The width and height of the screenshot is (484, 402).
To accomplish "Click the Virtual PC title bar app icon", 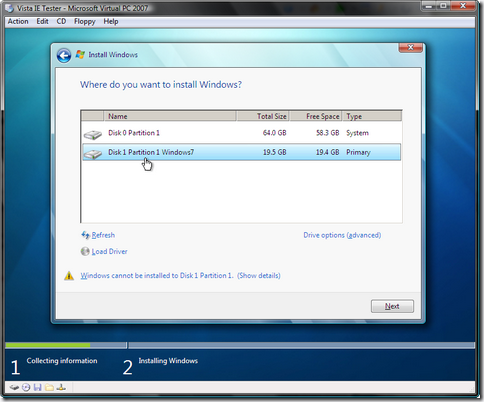I will click(10, 8).
